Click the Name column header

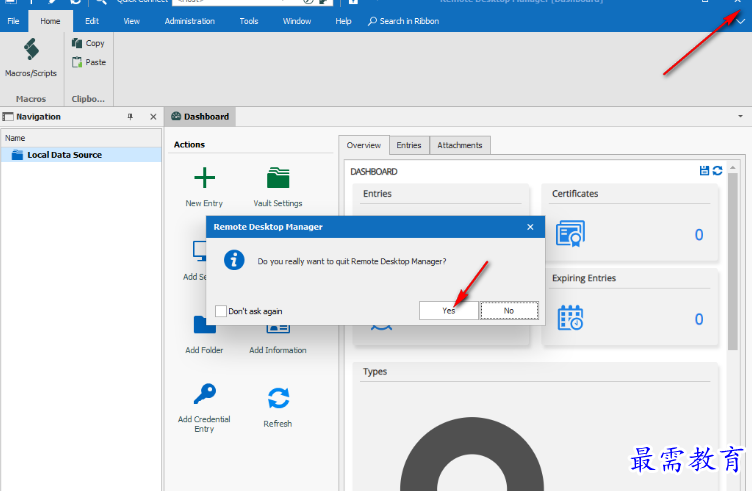(81, 138)
